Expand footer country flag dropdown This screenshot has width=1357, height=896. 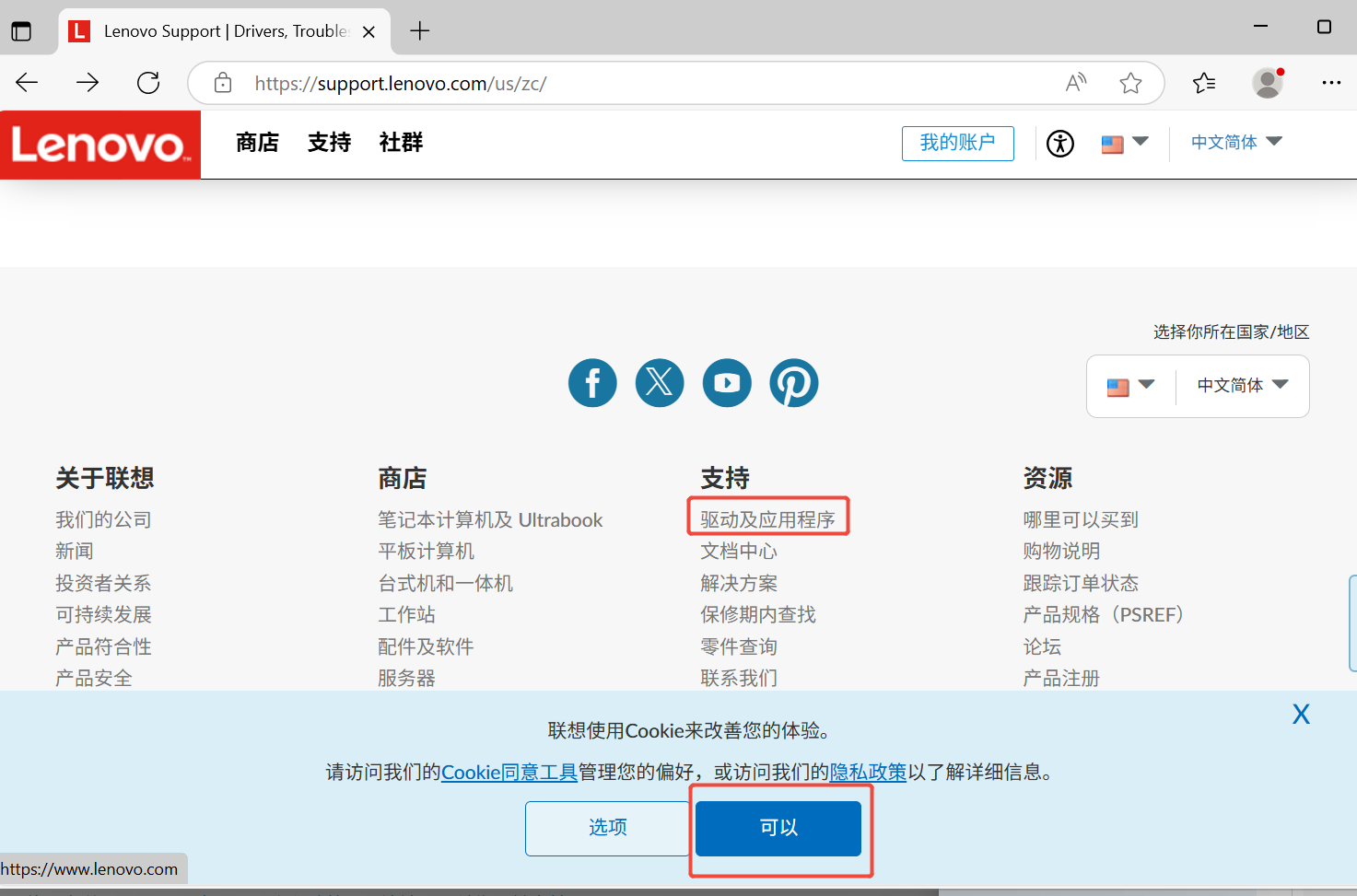coord(1130,386)
